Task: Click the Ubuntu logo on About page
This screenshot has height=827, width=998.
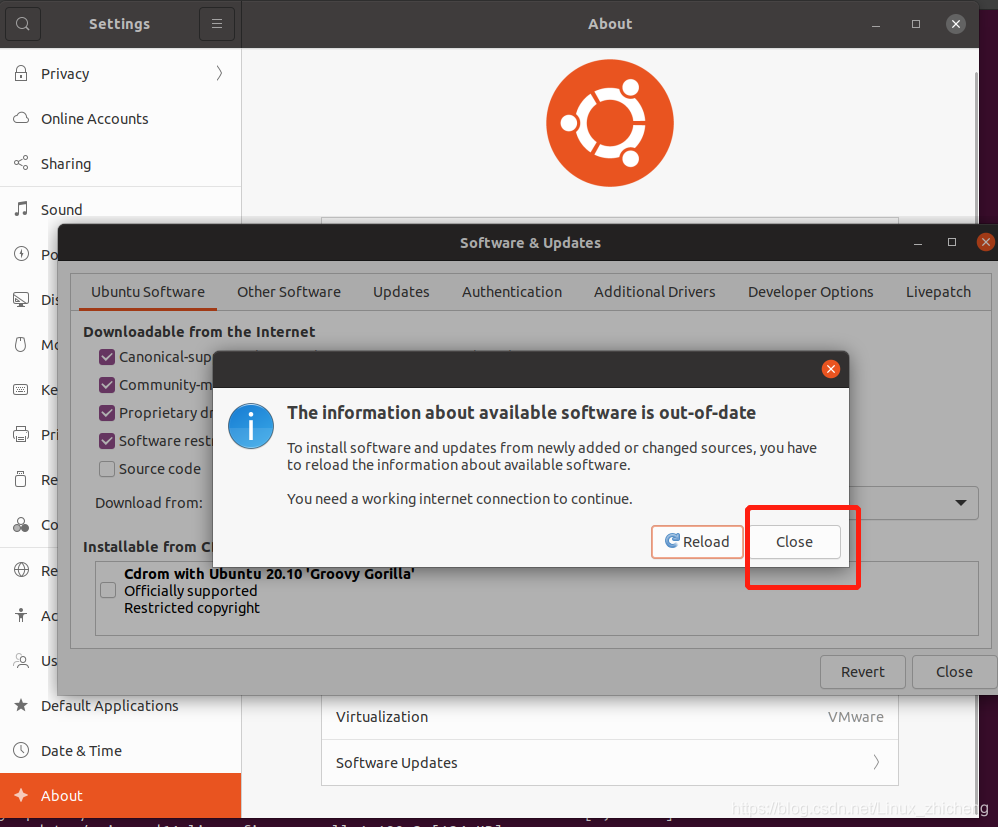Action: pyautogui.click(x=610, y=123)
